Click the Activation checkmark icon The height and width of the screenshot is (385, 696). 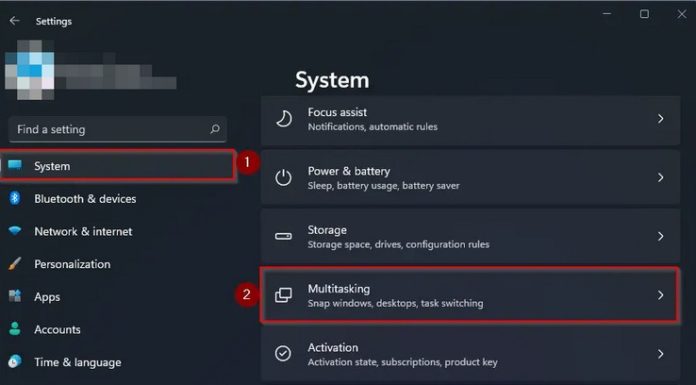point(283,354)
